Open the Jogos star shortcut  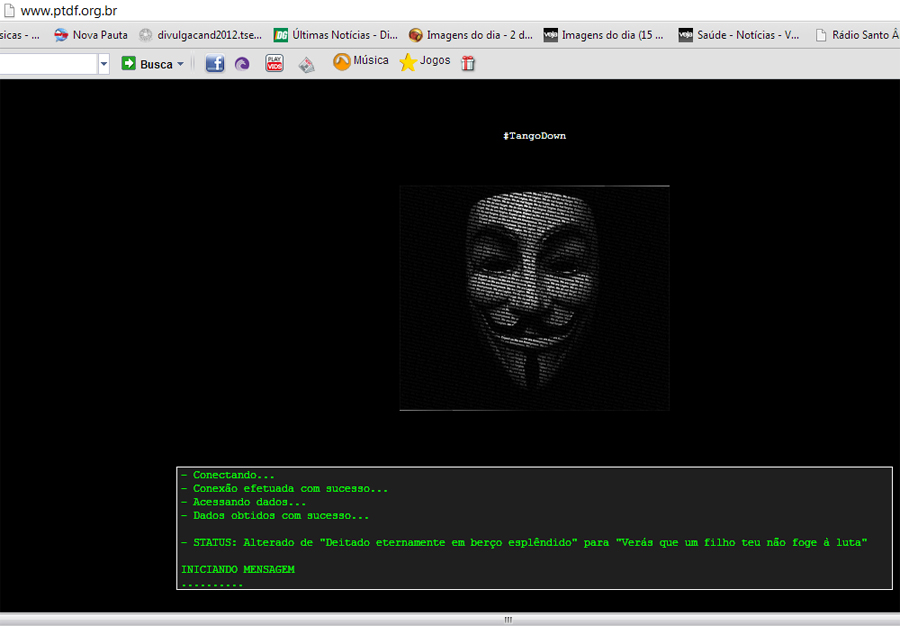425,61
